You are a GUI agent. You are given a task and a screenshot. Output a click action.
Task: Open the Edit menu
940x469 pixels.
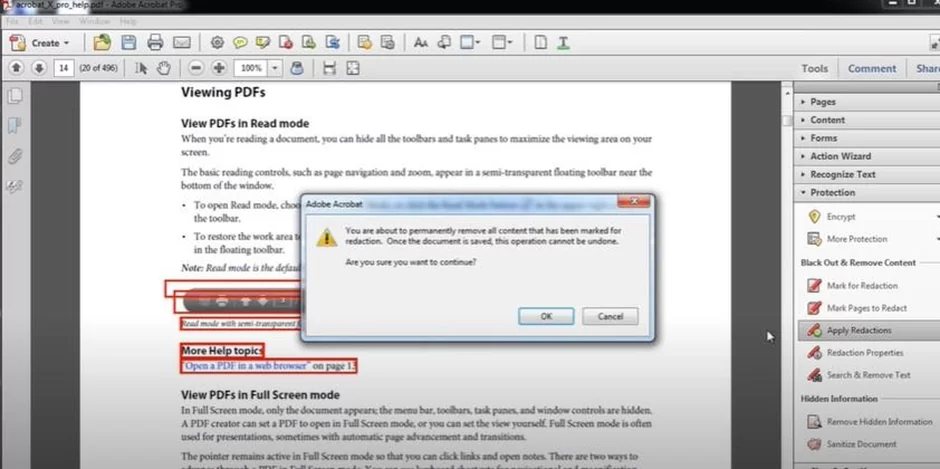(x=35, y=21)
